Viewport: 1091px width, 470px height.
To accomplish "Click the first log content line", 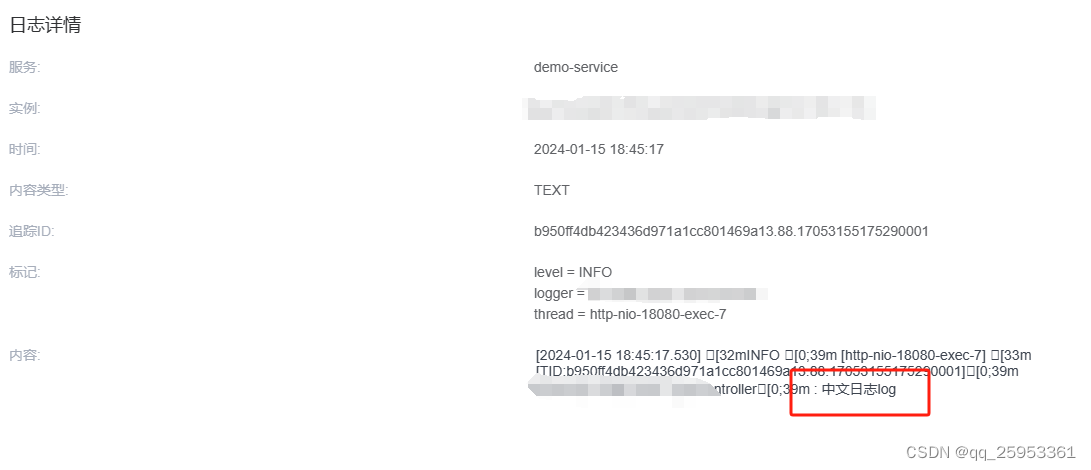I will 783,356.
